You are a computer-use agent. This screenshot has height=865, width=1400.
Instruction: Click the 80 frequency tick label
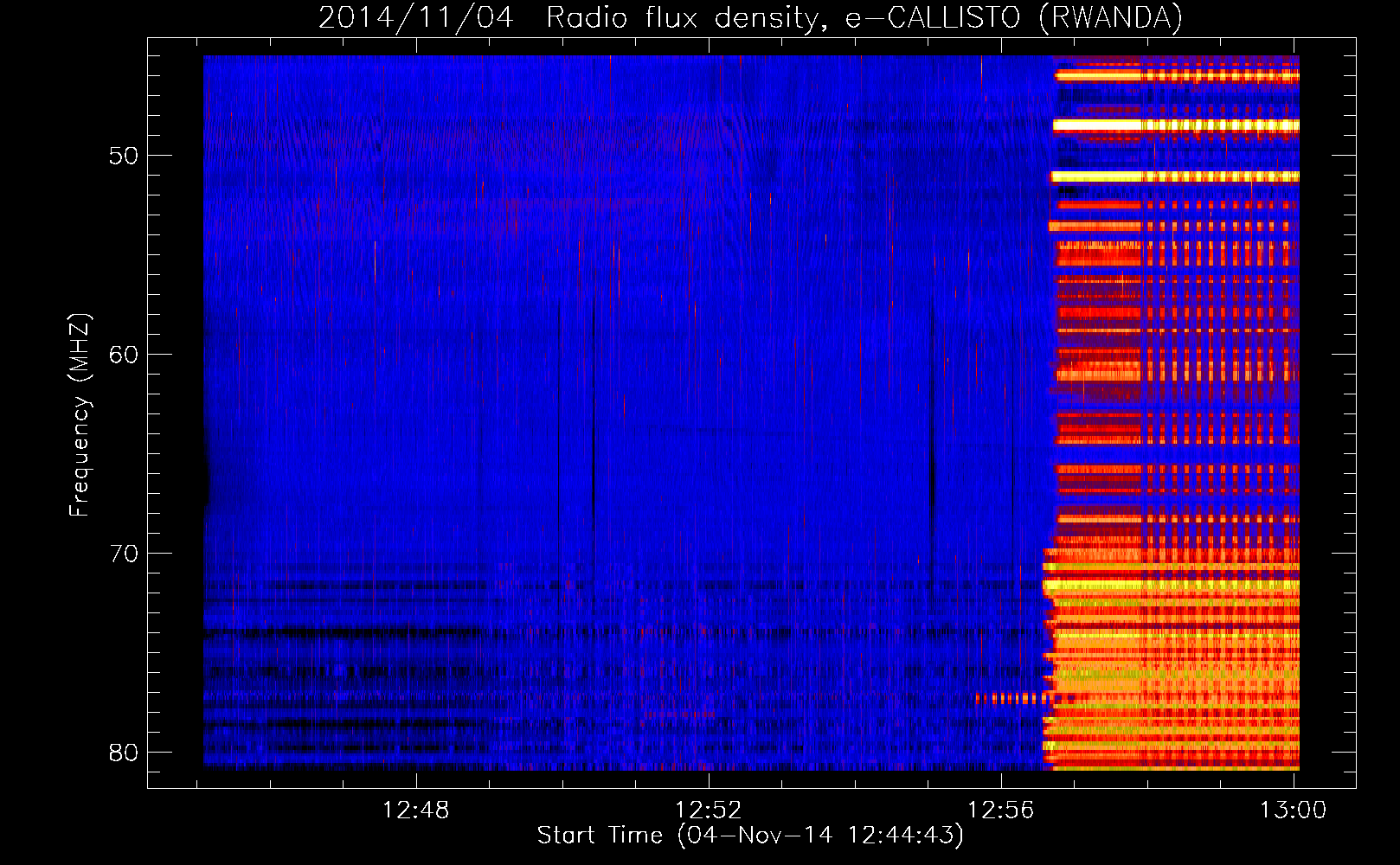124,753
